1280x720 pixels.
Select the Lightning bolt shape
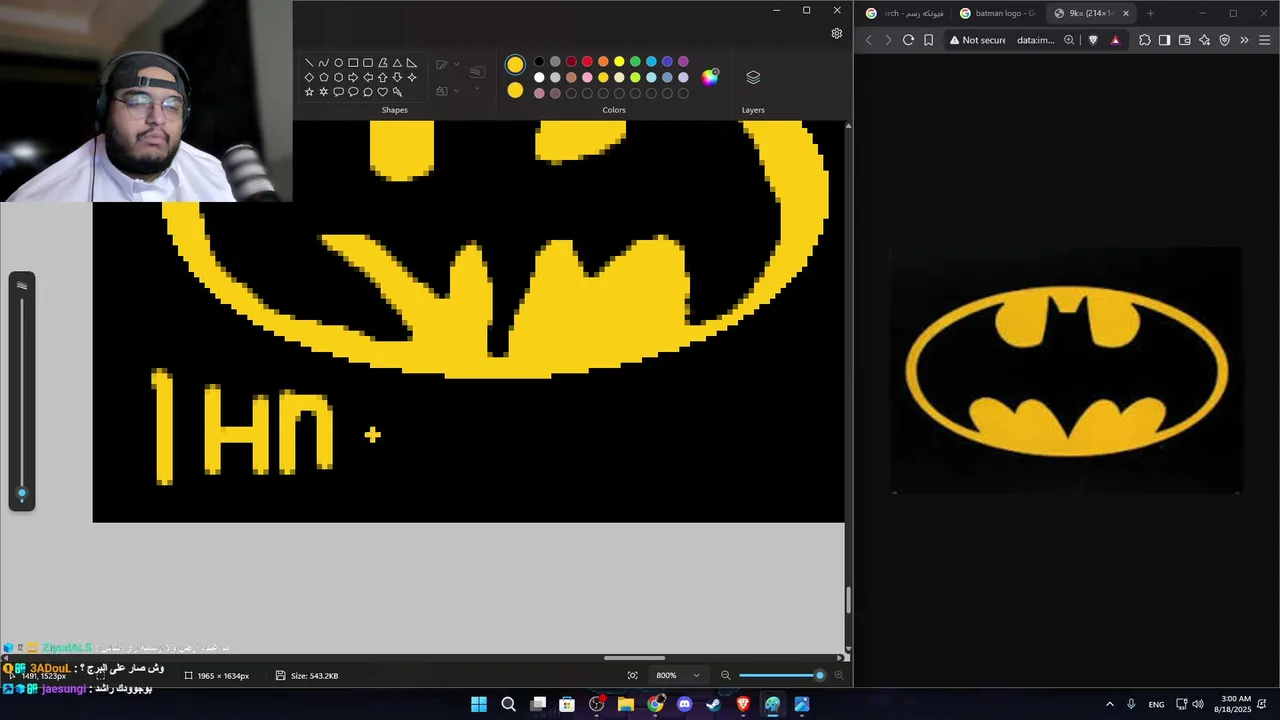[397, 92]
